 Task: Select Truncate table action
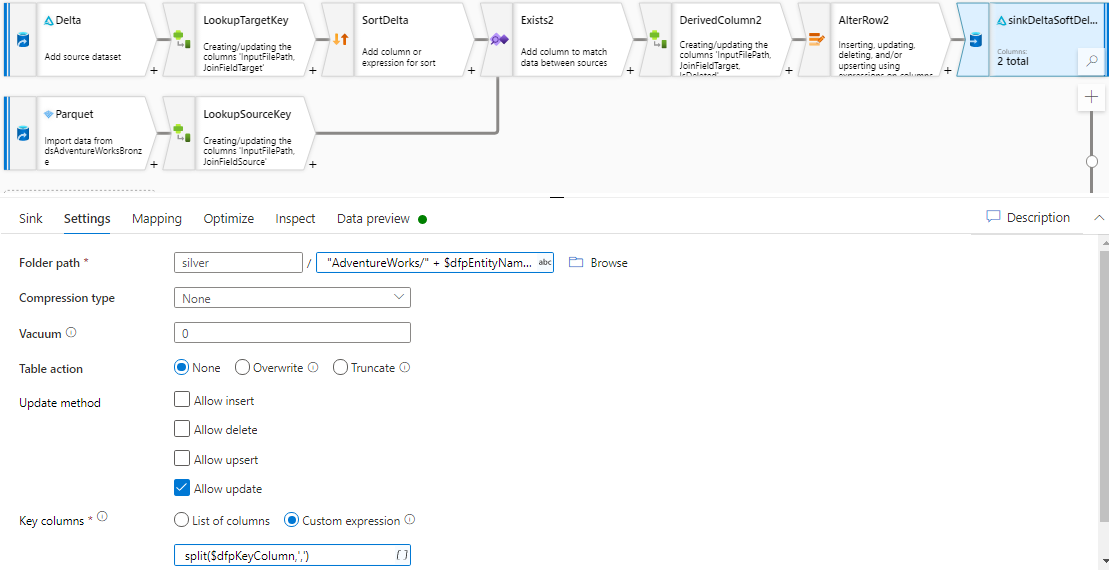(x=340, y=368)
